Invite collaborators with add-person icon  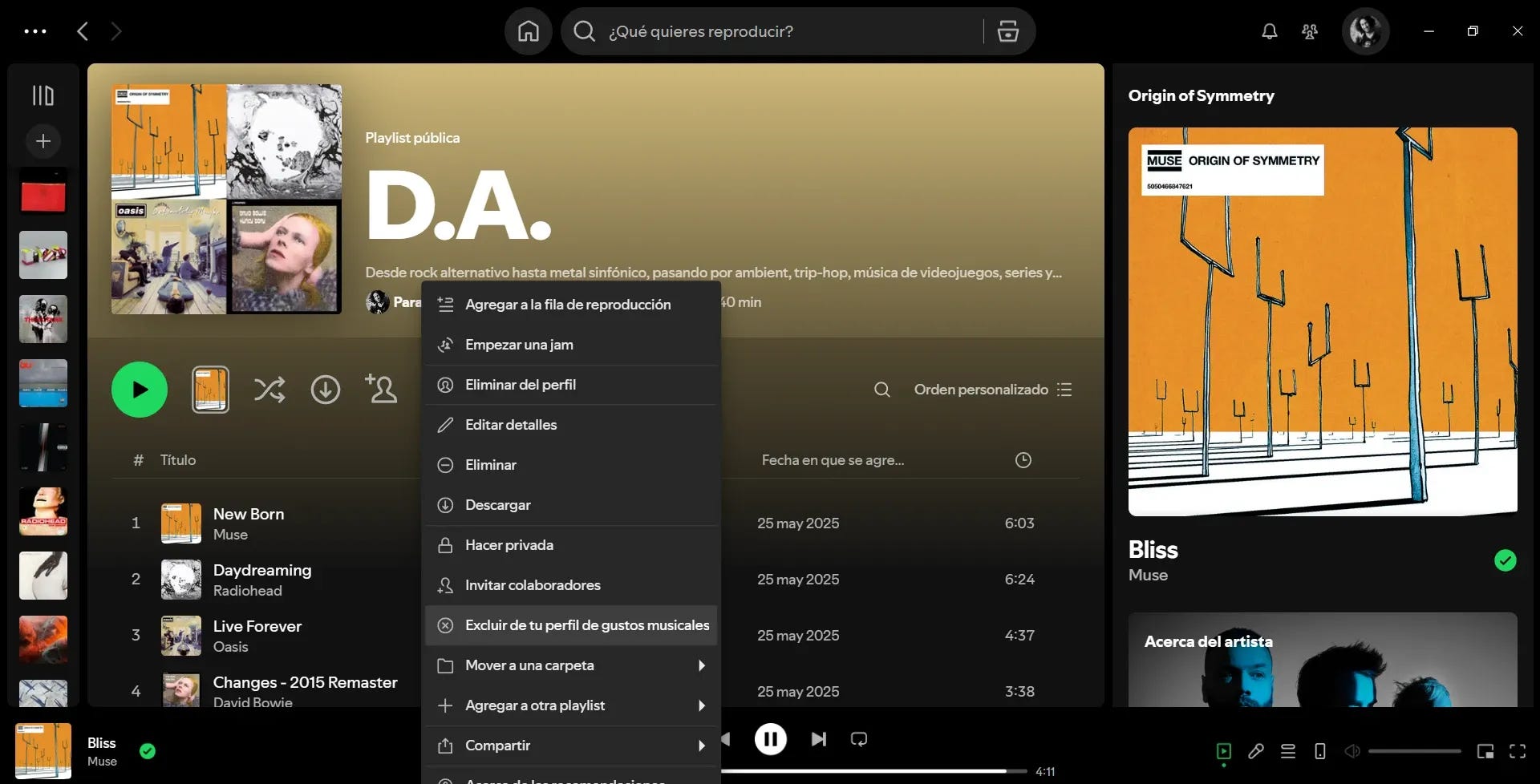pos(381,389)
